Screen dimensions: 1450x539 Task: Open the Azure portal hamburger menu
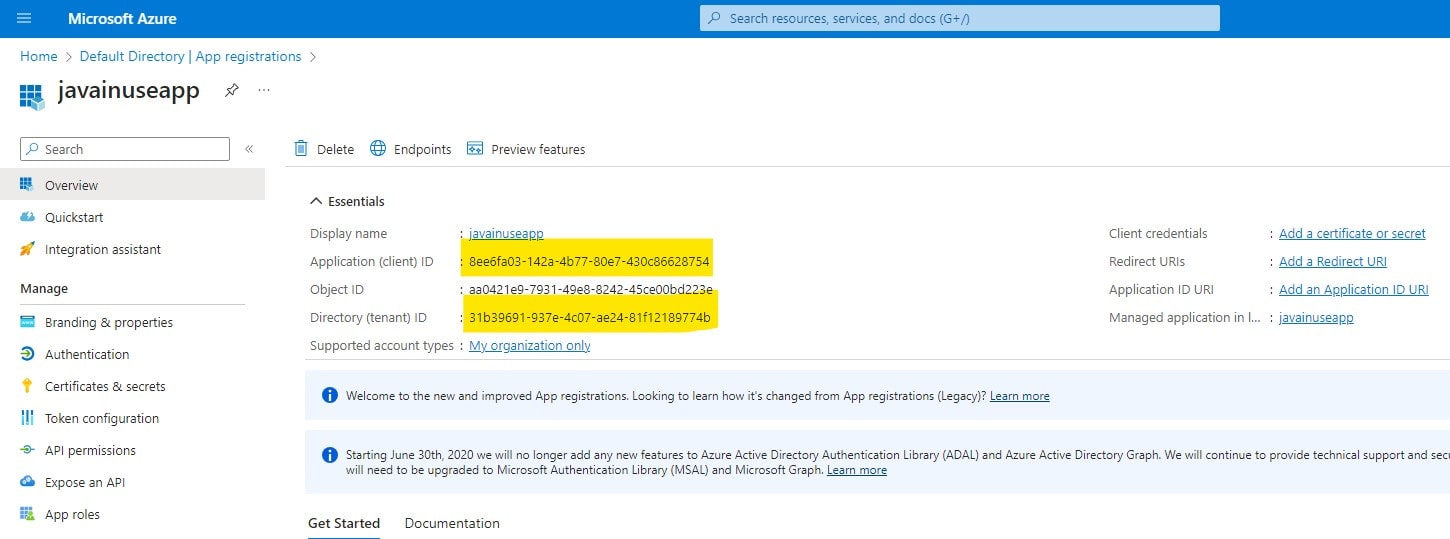(x=24, y=18)
